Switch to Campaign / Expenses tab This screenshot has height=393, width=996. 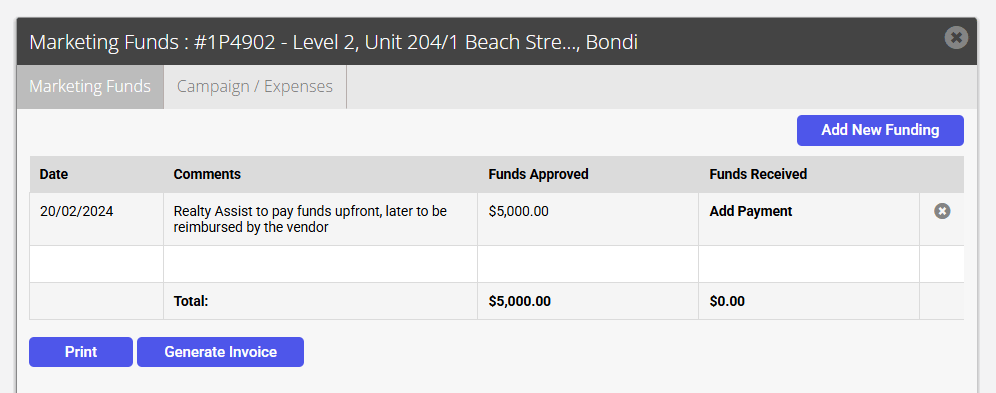coord(255,86)
